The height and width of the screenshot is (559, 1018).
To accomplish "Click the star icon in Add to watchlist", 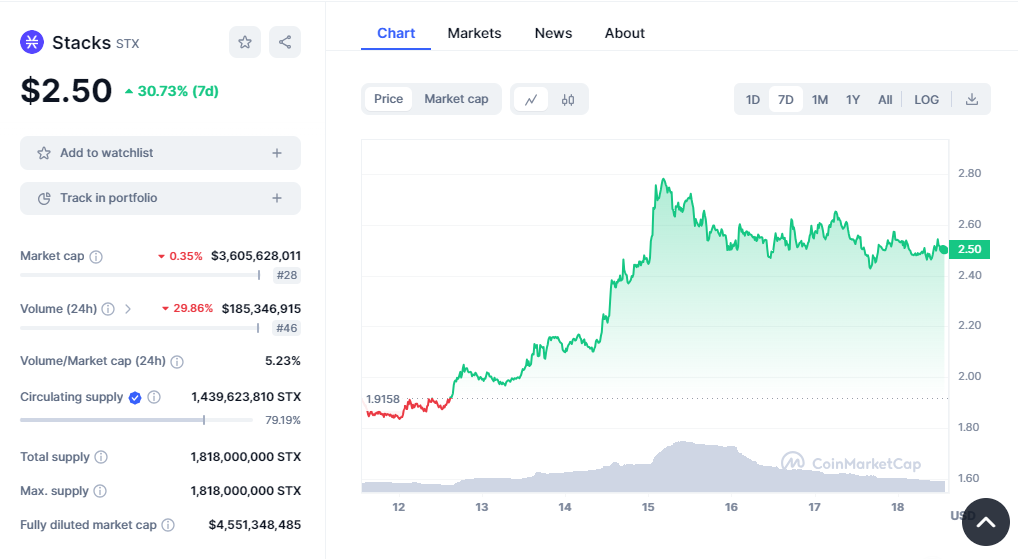I will [43, 153].
